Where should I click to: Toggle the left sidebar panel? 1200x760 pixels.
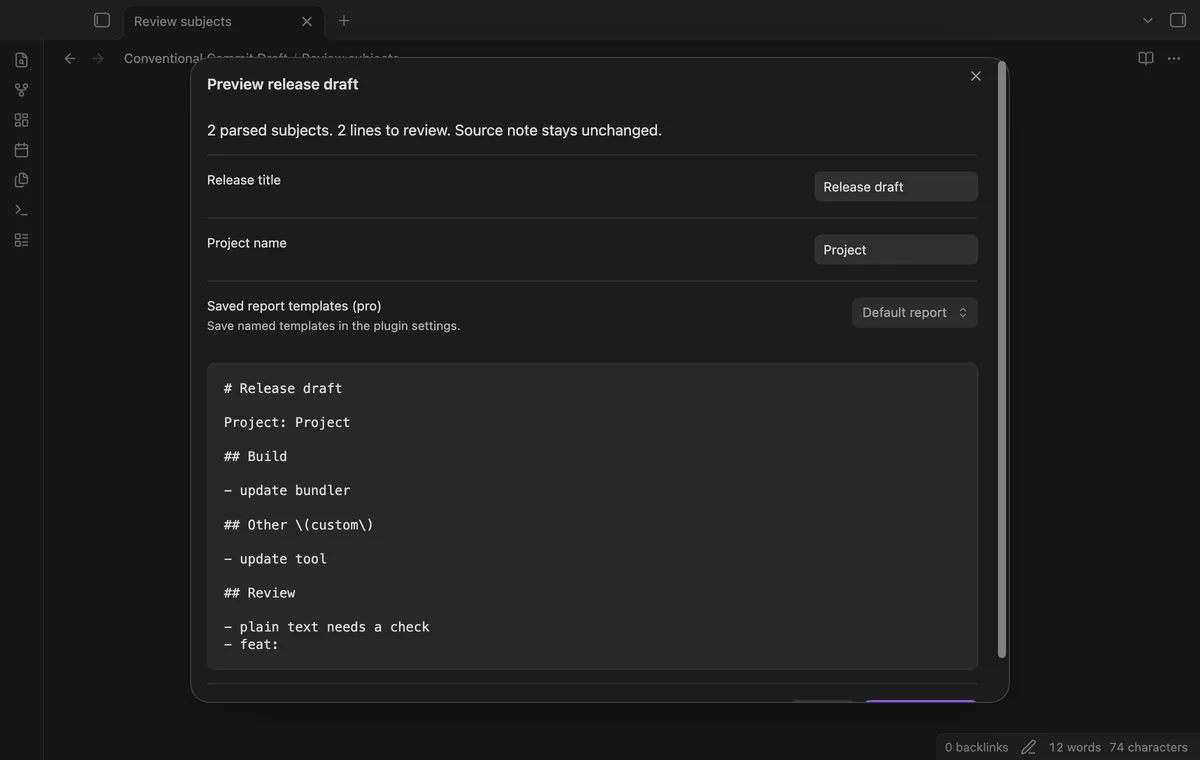point(102,20)
